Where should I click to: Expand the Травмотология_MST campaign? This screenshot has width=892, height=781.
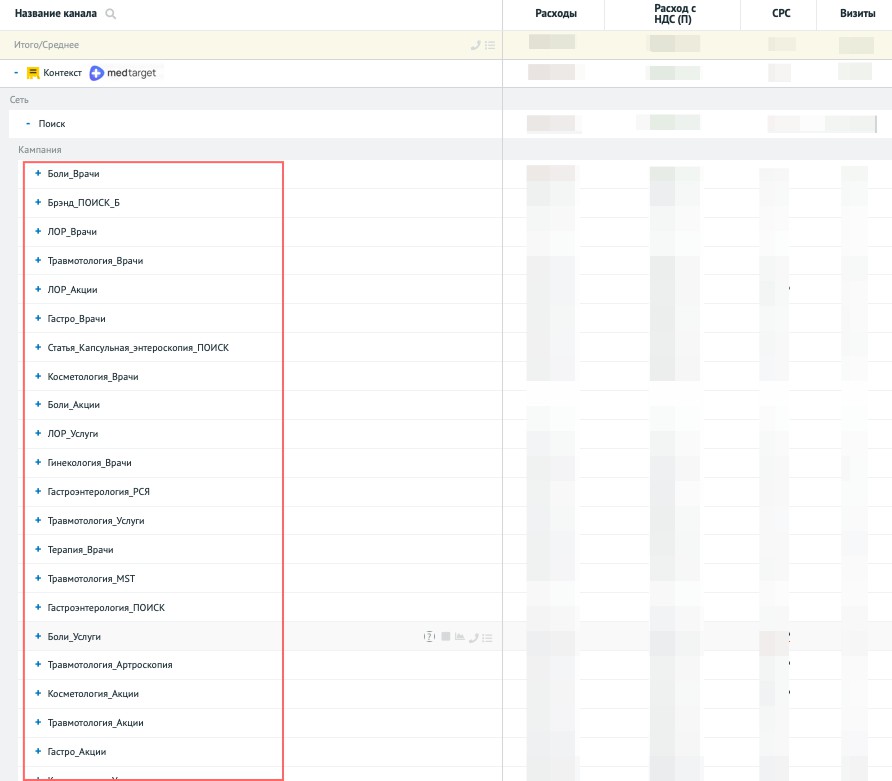click(38, 579)
